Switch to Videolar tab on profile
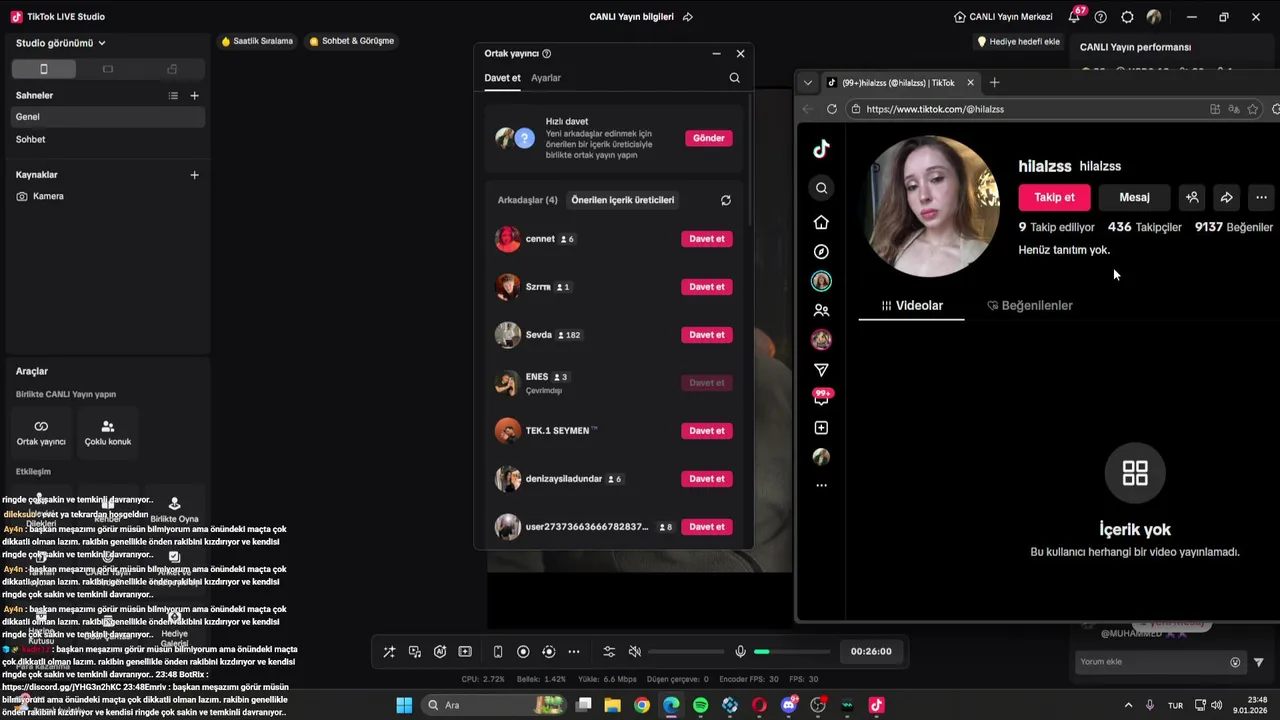 [x=911, y=306]
